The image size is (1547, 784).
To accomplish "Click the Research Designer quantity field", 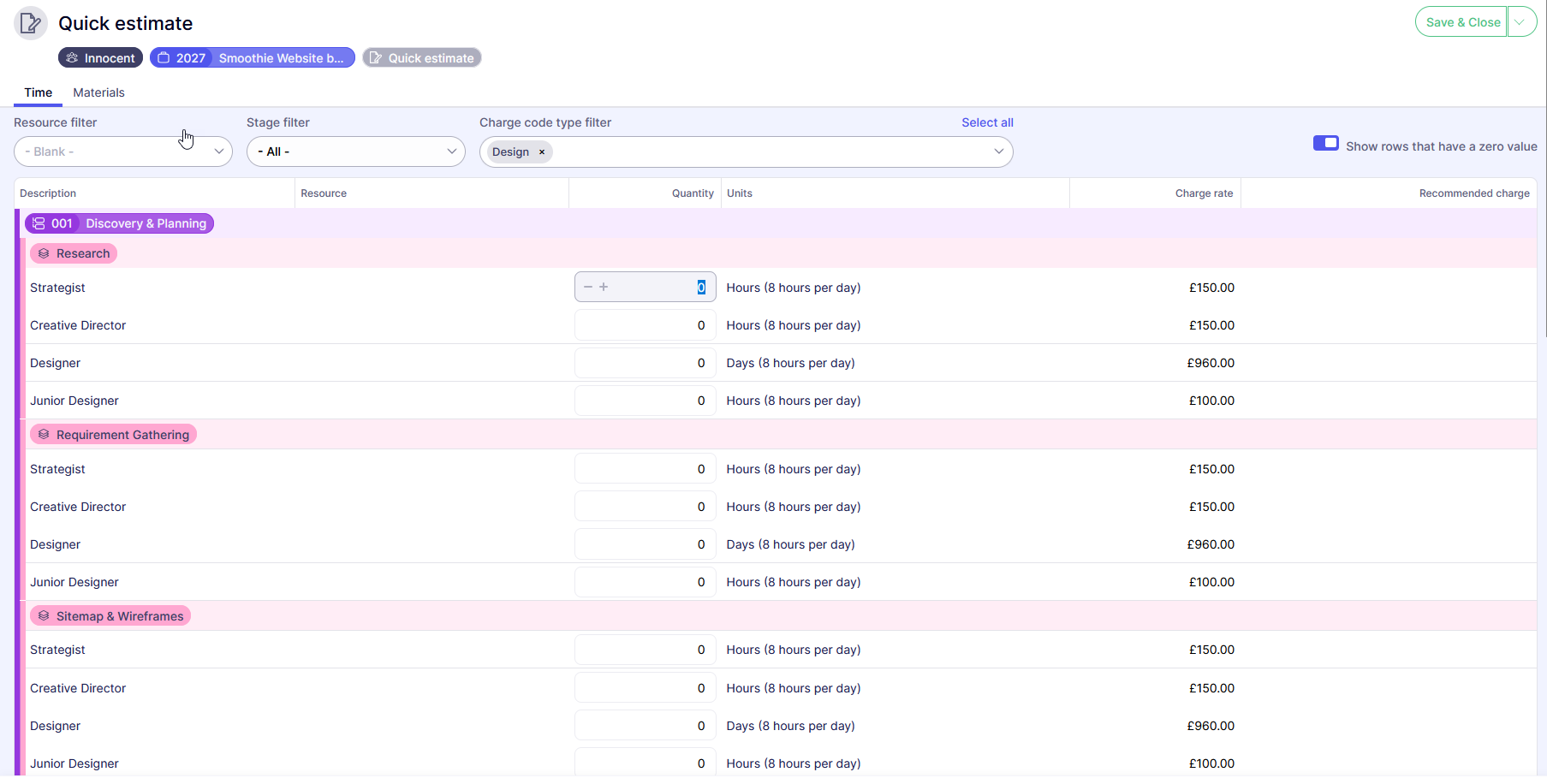I will [x=645, y=363].
